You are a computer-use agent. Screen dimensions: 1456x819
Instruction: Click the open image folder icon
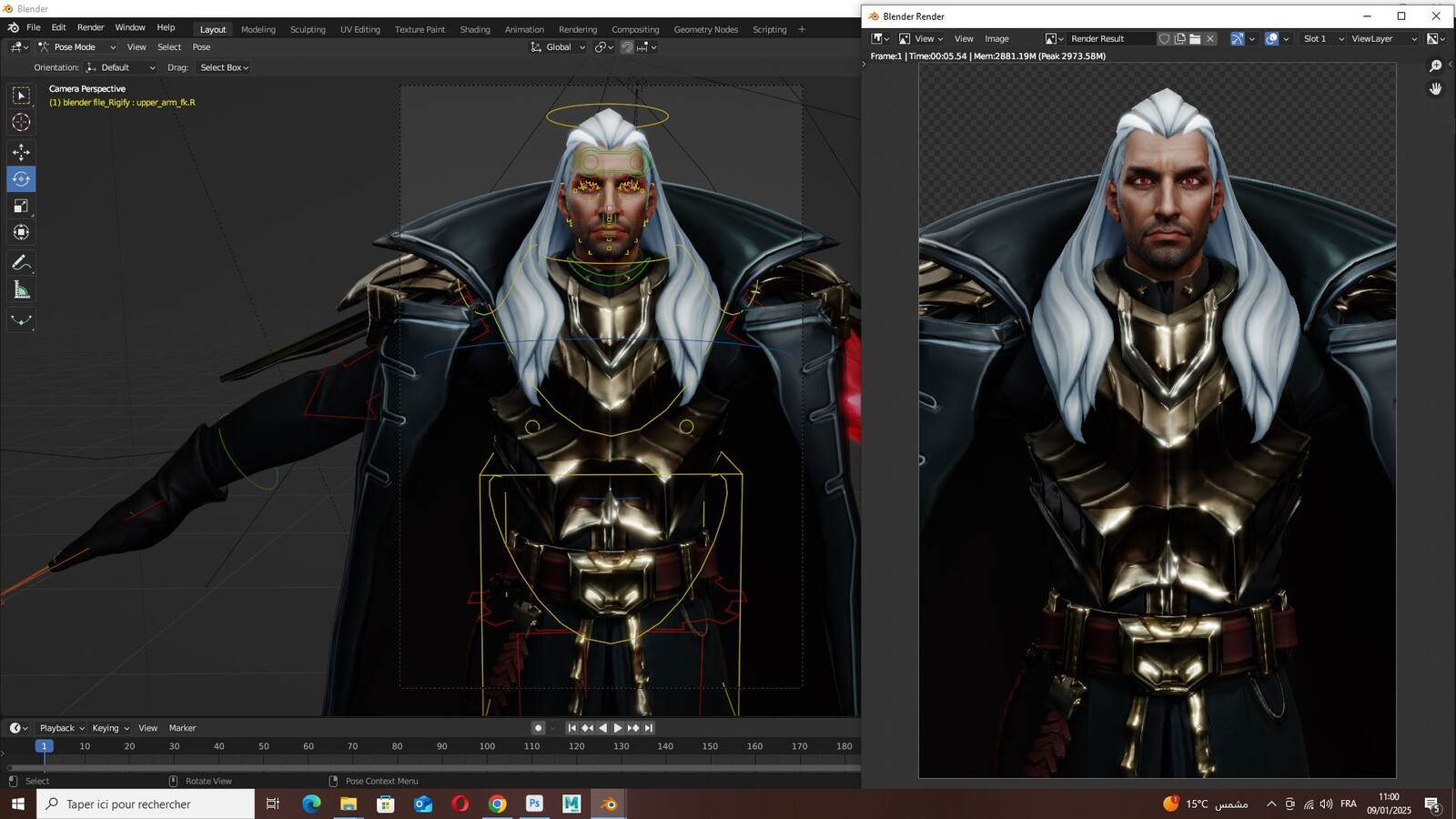[1195, 38]
